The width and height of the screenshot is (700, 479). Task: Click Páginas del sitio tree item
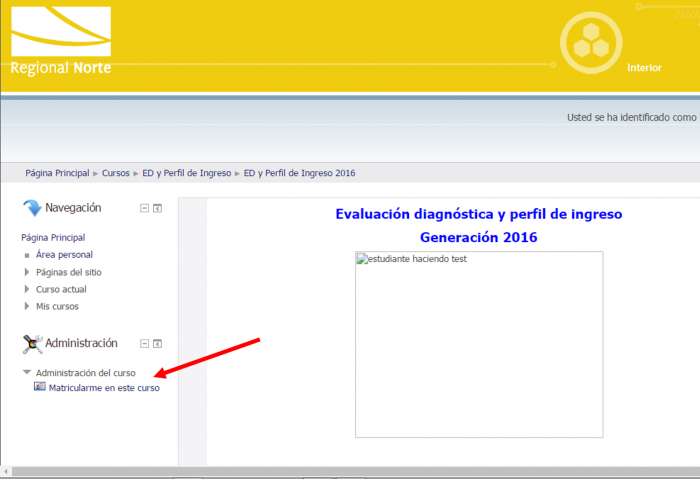pyautogui.click(x=69, y=272)
